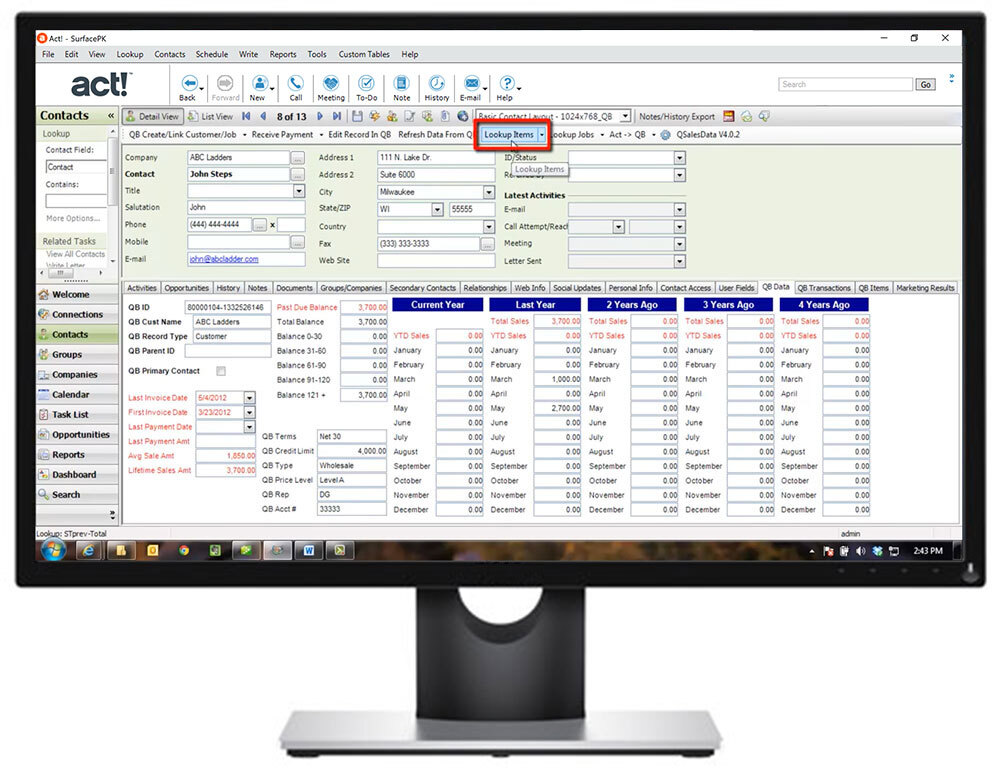Open the Basic Contact Layout dropdown
The width and height of the screenshot is (1000, 769).
tap(625, 116)
